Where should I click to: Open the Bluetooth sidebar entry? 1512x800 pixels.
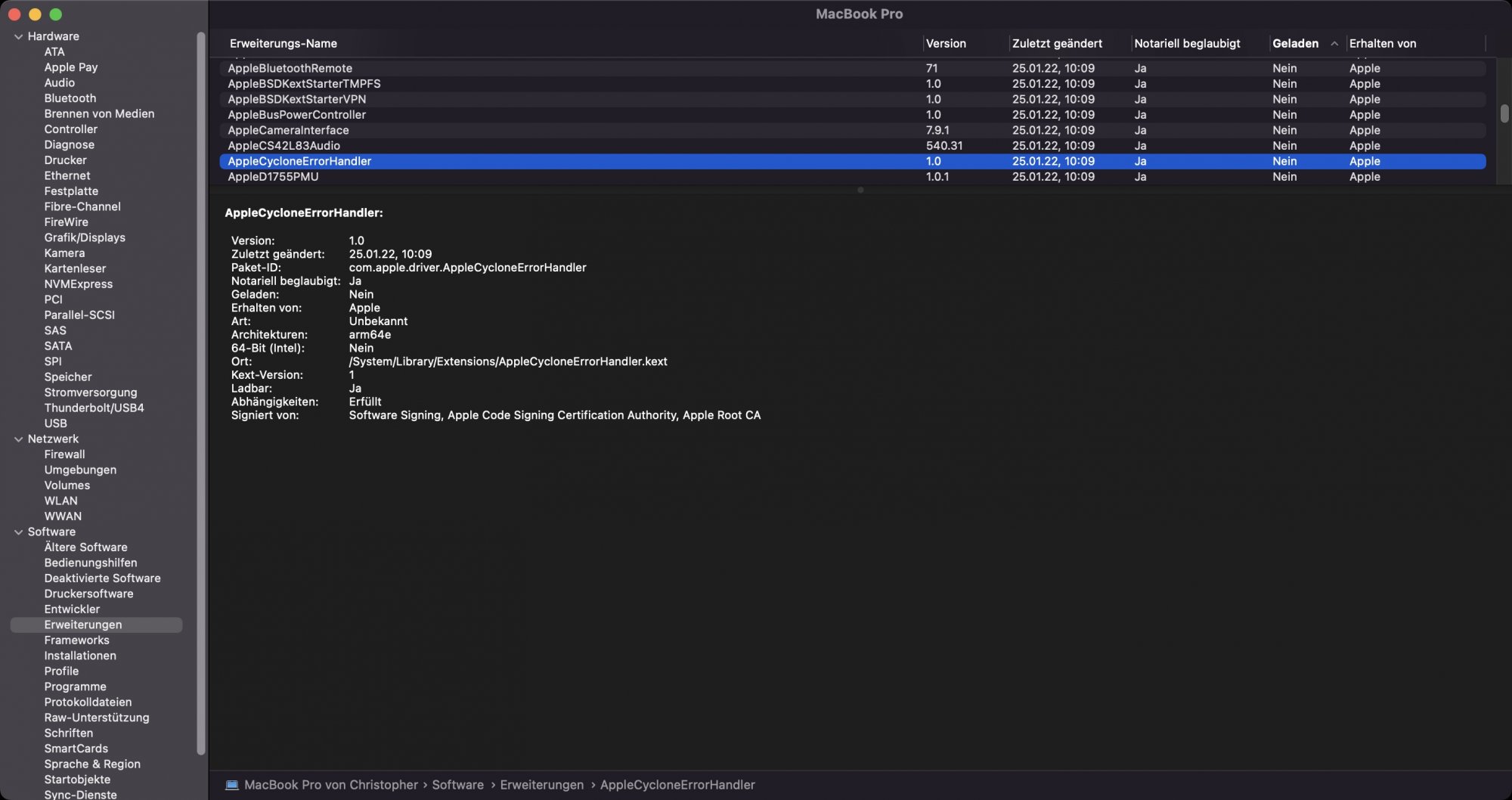coord(70,98)
